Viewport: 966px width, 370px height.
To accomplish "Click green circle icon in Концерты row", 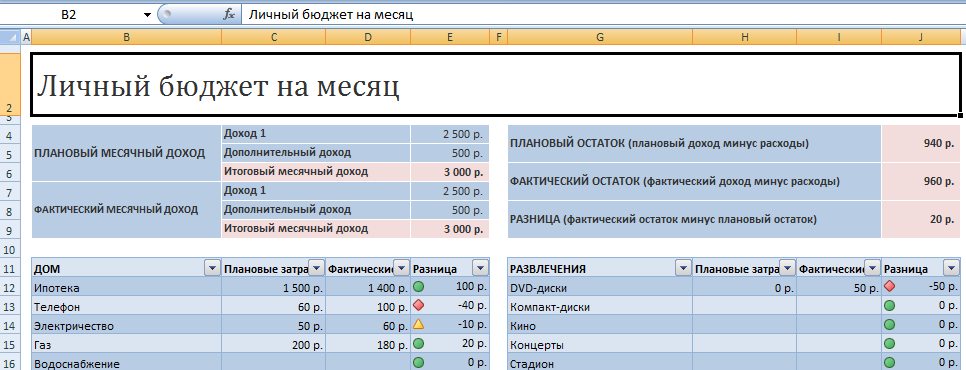I will (x=889, y=344).
